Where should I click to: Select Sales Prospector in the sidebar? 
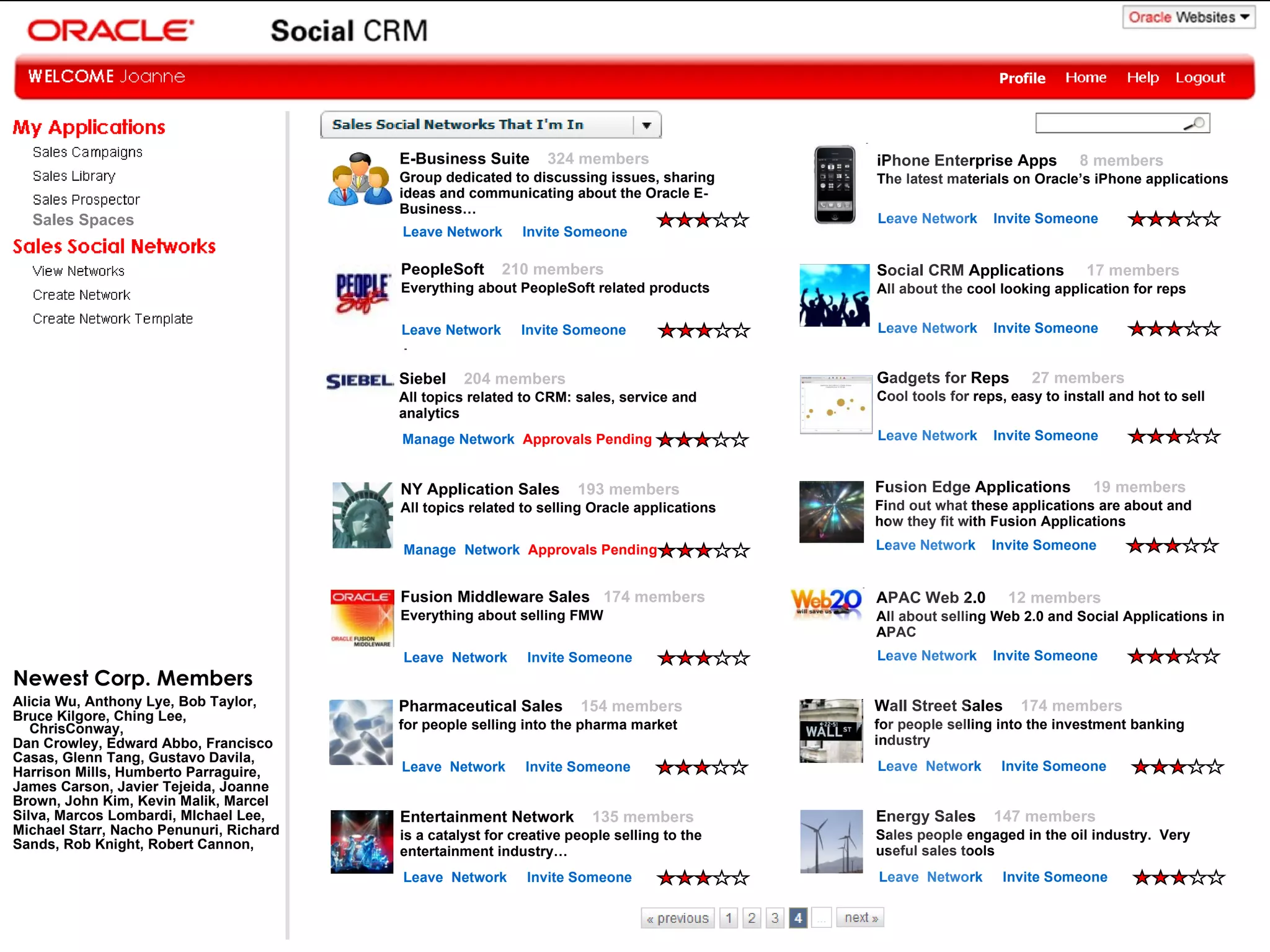pyautogui.click(x=86, y=200)
